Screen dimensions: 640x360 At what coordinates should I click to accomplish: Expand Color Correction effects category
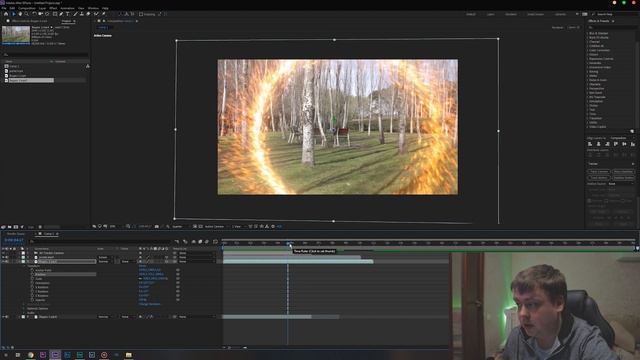click(588, 50)
